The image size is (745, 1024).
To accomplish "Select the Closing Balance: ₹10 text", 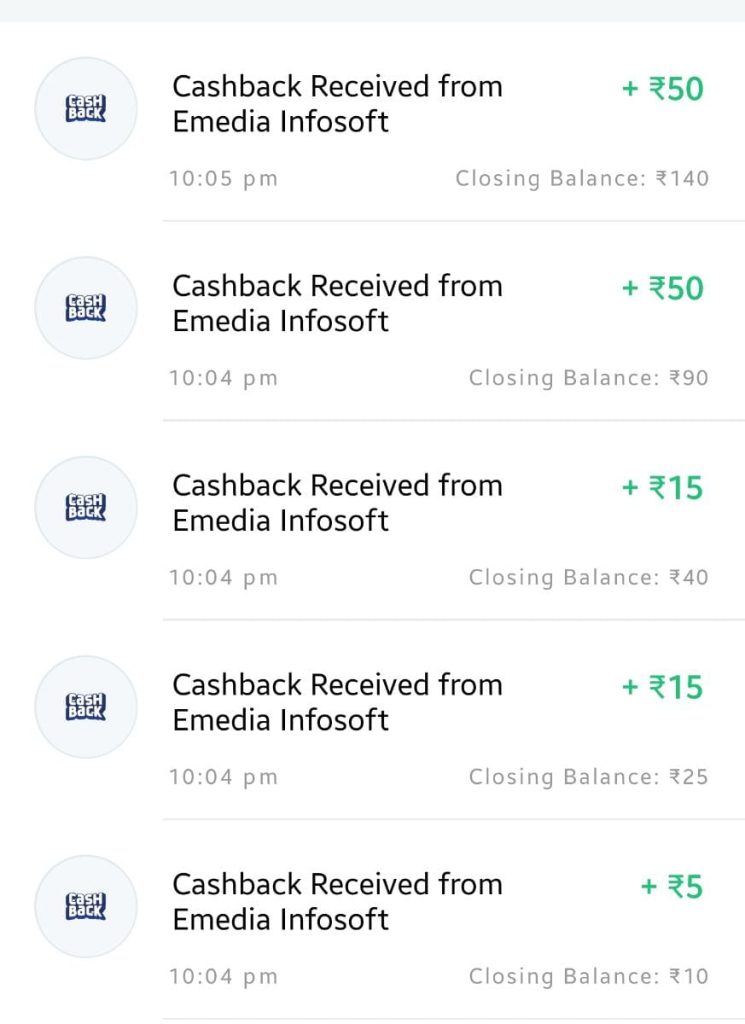I will point(588,977).
